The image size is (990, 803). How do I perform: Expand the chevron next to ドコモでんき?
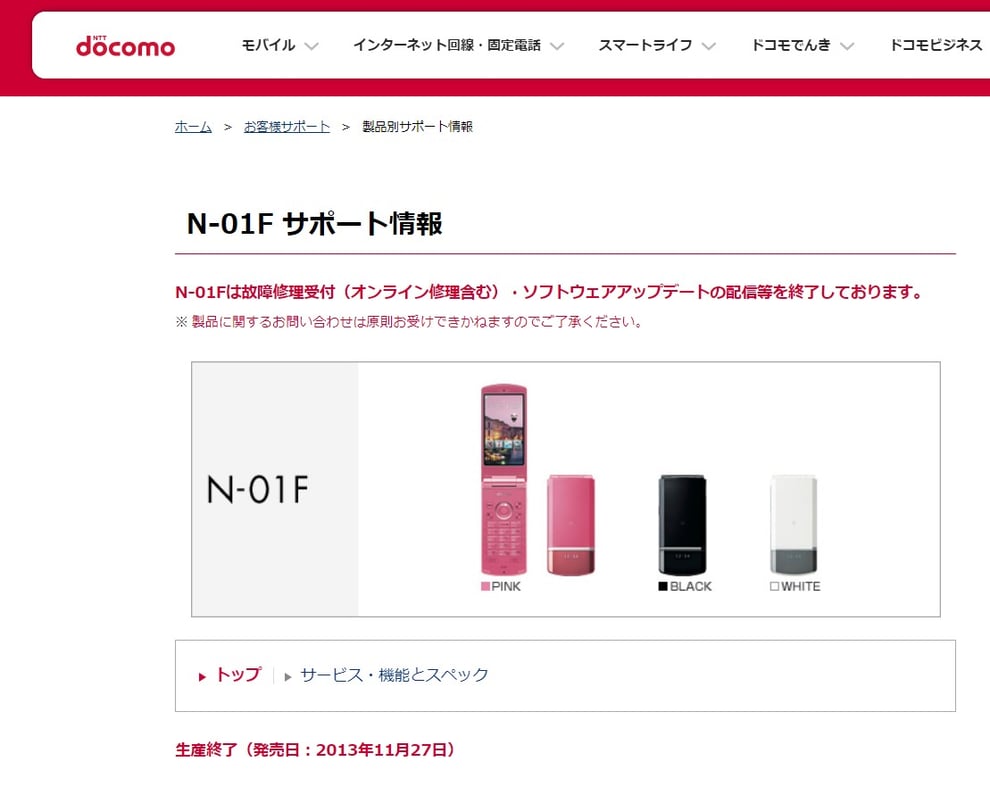[x=847, y=46]
